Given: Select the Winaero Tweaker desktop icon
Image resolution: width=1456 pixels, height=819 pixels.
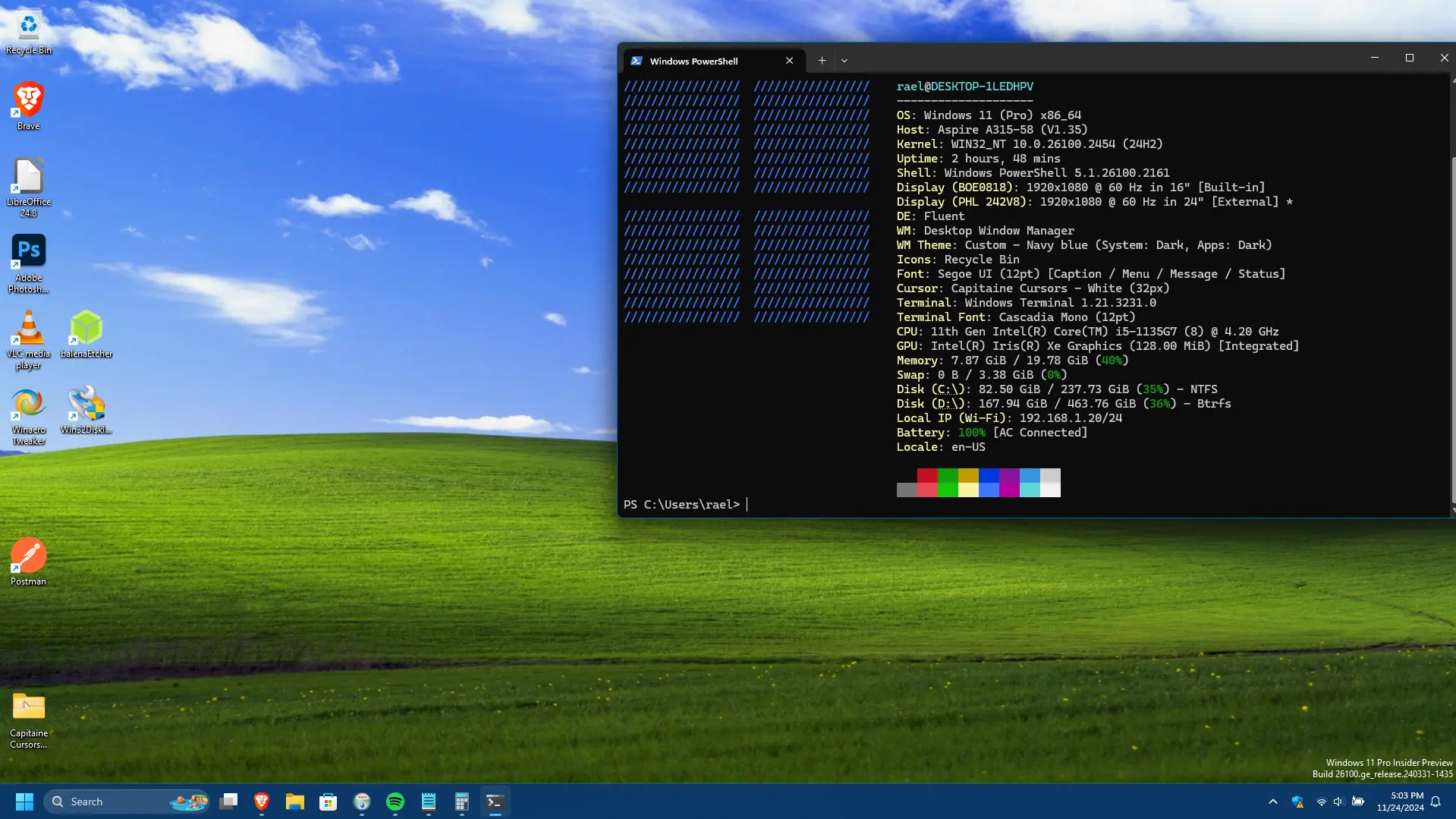Looking at the screenshot, I should point(29,415).
